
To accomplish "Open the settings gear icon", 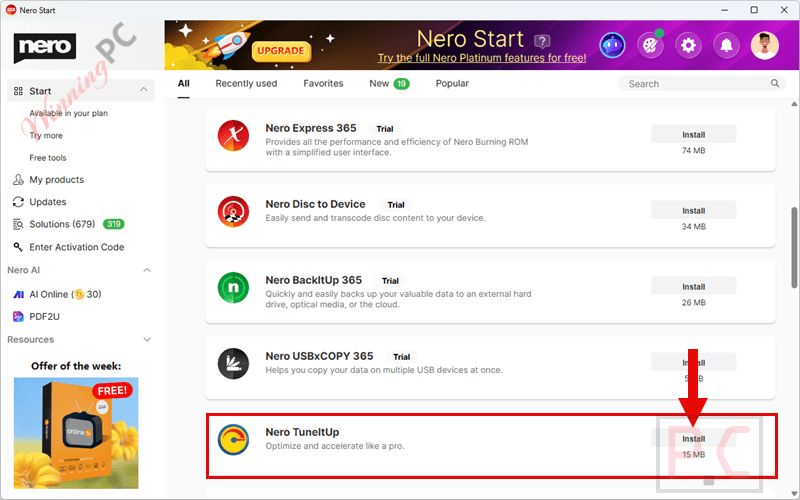I will (x=688, y=46).
